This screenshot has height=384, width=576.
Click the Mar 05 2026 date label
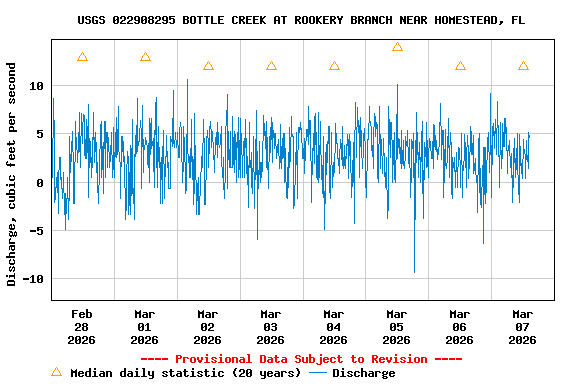396,327
